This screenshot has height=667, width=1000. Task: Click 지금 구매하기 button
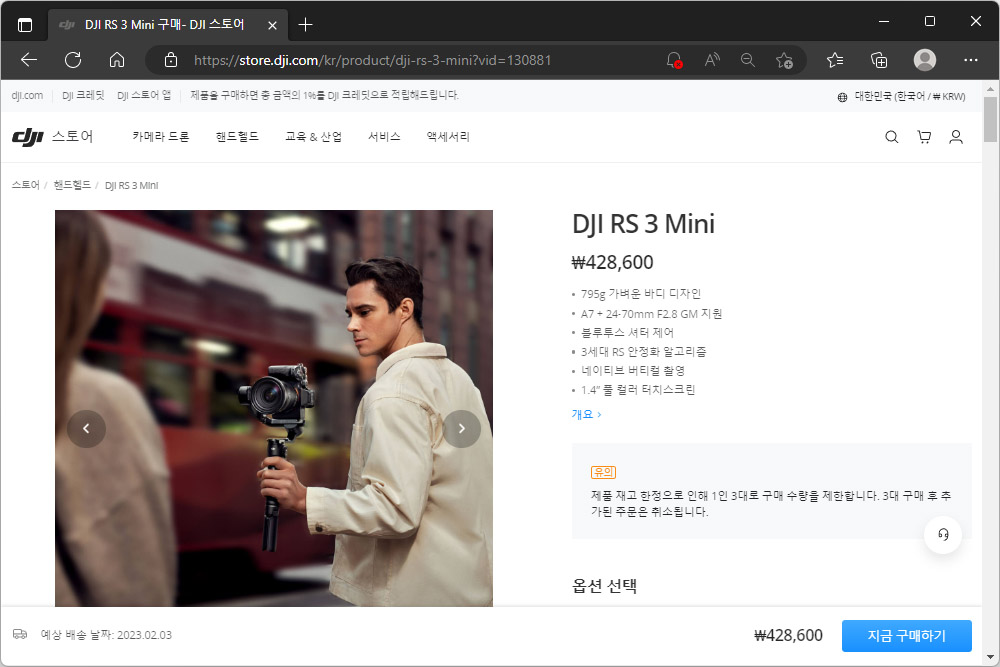(x=906, y=636)
